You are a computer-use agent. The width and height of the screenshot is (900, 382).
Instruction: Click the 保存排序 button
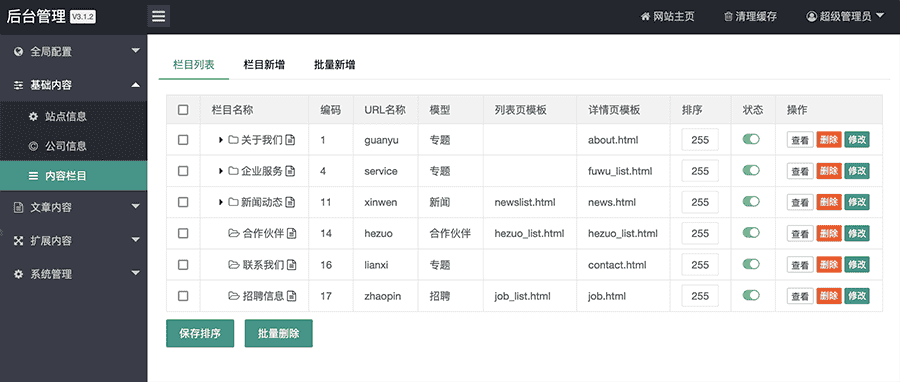(200, 333)
